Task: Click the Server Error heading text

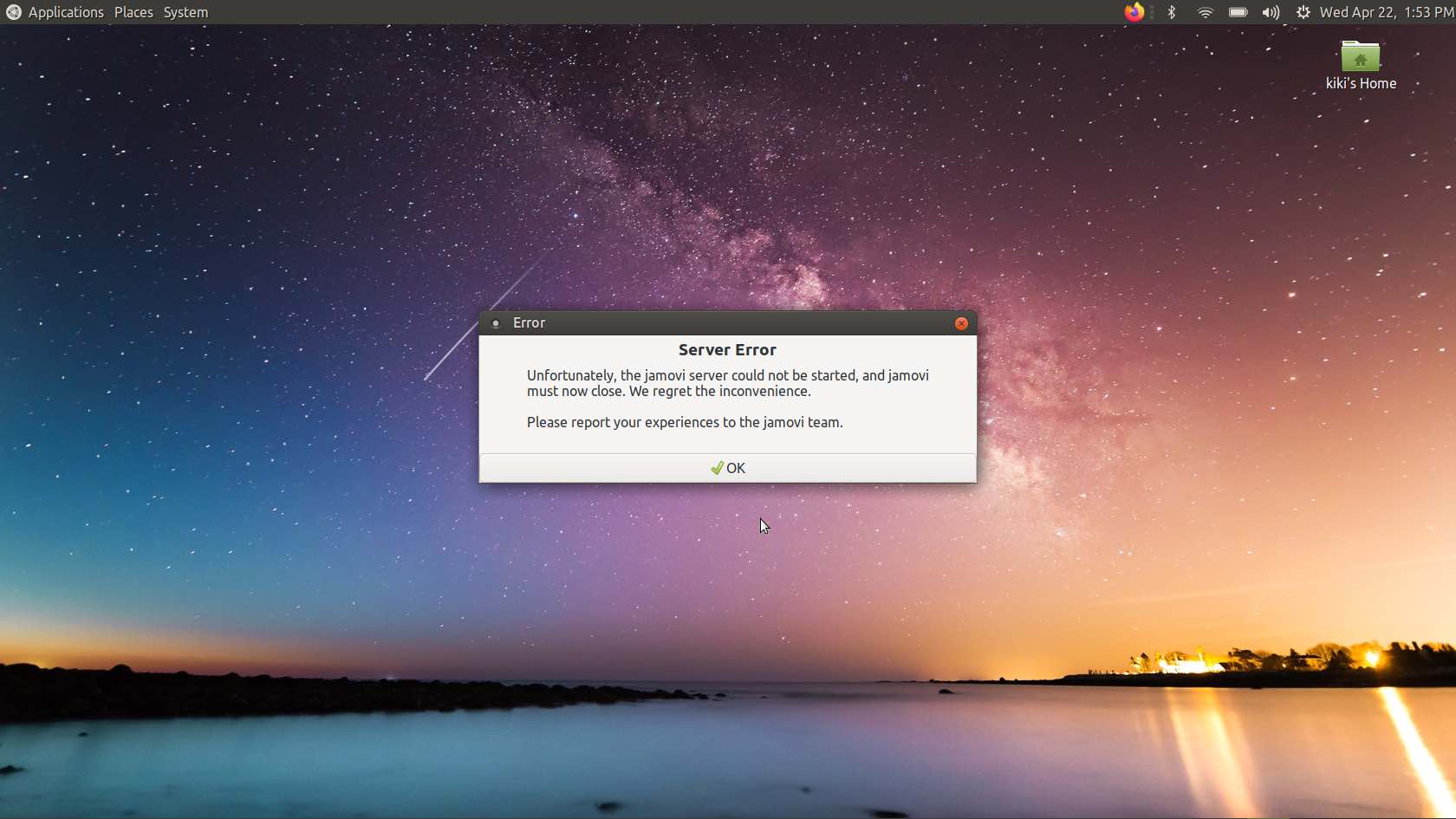Action: [727, 350]
